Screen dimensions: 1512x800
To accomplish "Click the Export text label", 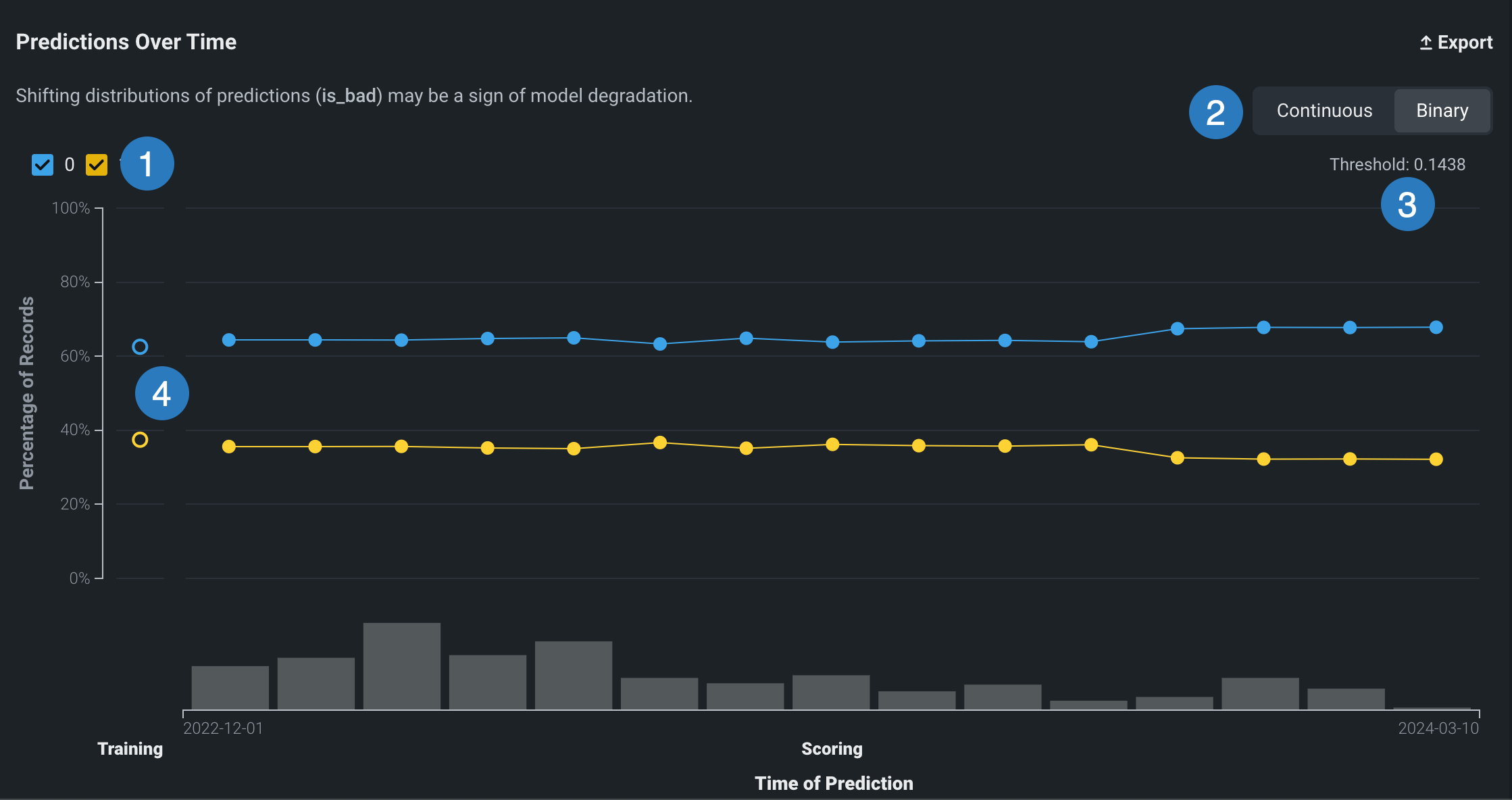I will [1465, 43].
